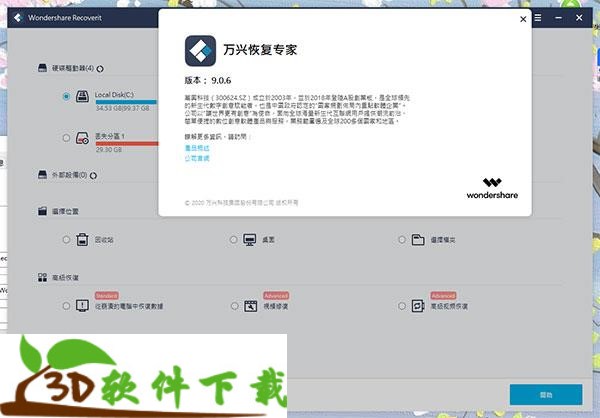
Task: Select the choose folder radio button
Action: click(x=402, y=240)
